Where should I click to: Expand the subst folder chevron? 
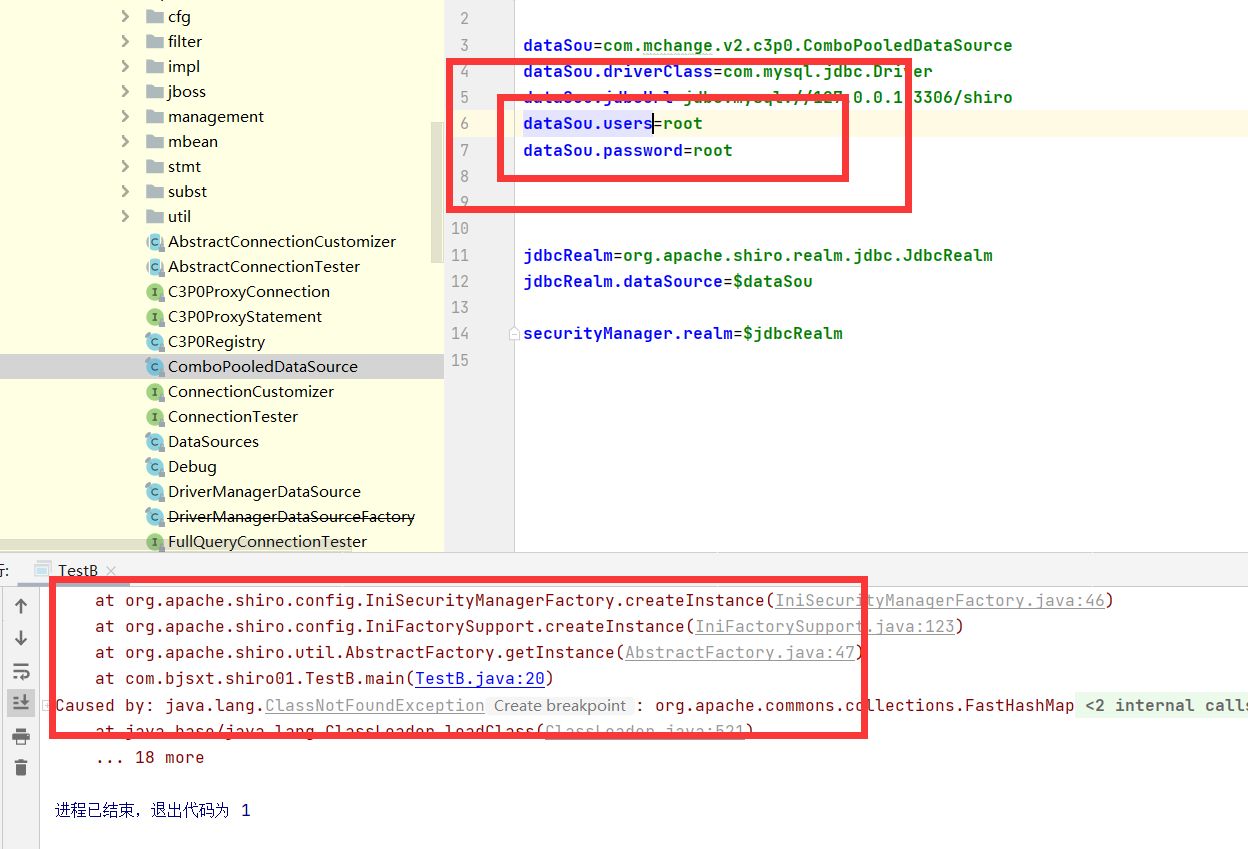tap(125, 191)
